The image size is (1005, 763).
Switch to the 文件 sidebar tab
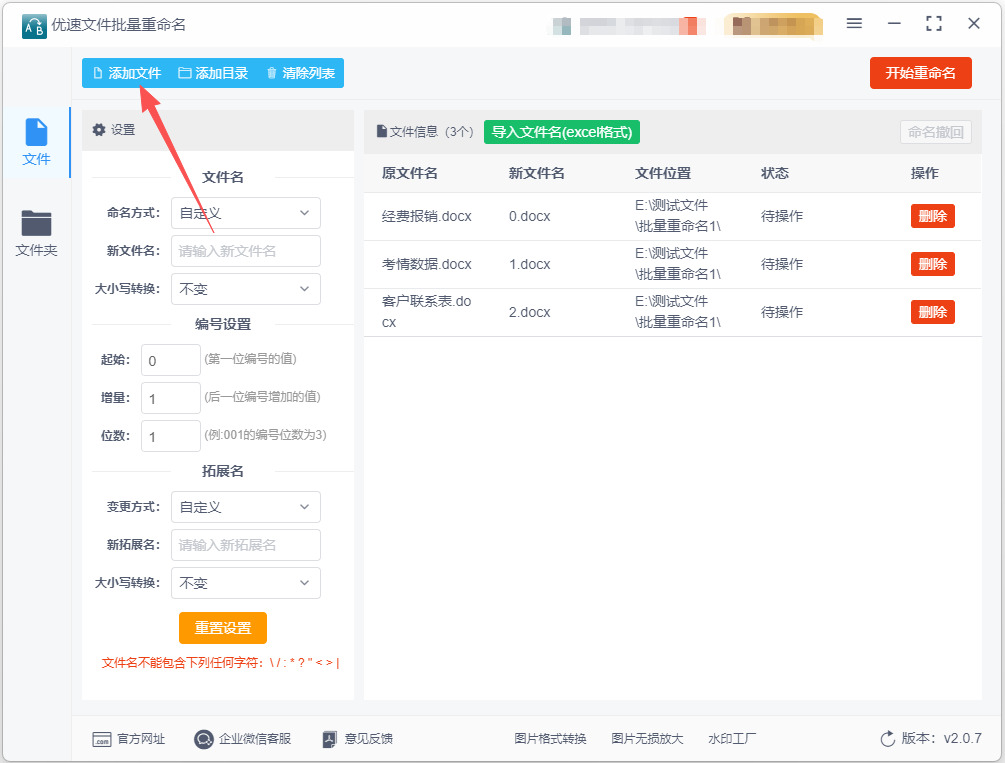click(36, 142)
